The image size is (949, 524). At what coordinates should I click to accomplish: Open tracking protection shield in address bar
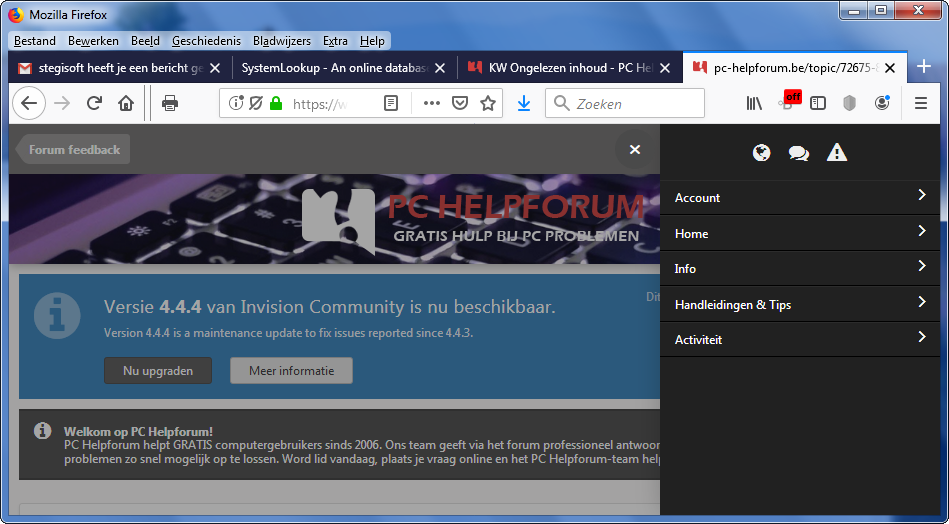(x=255, y=103)
